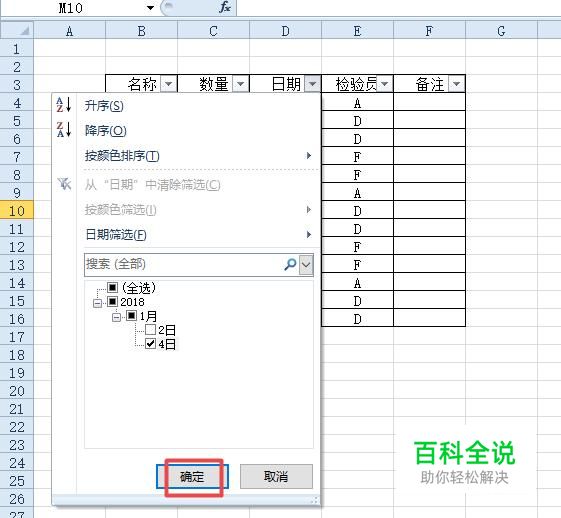Collapse the 2018 tree node
Image resolution: width=561 pixels, height=518 pixels.
click(x=97, y=303)
